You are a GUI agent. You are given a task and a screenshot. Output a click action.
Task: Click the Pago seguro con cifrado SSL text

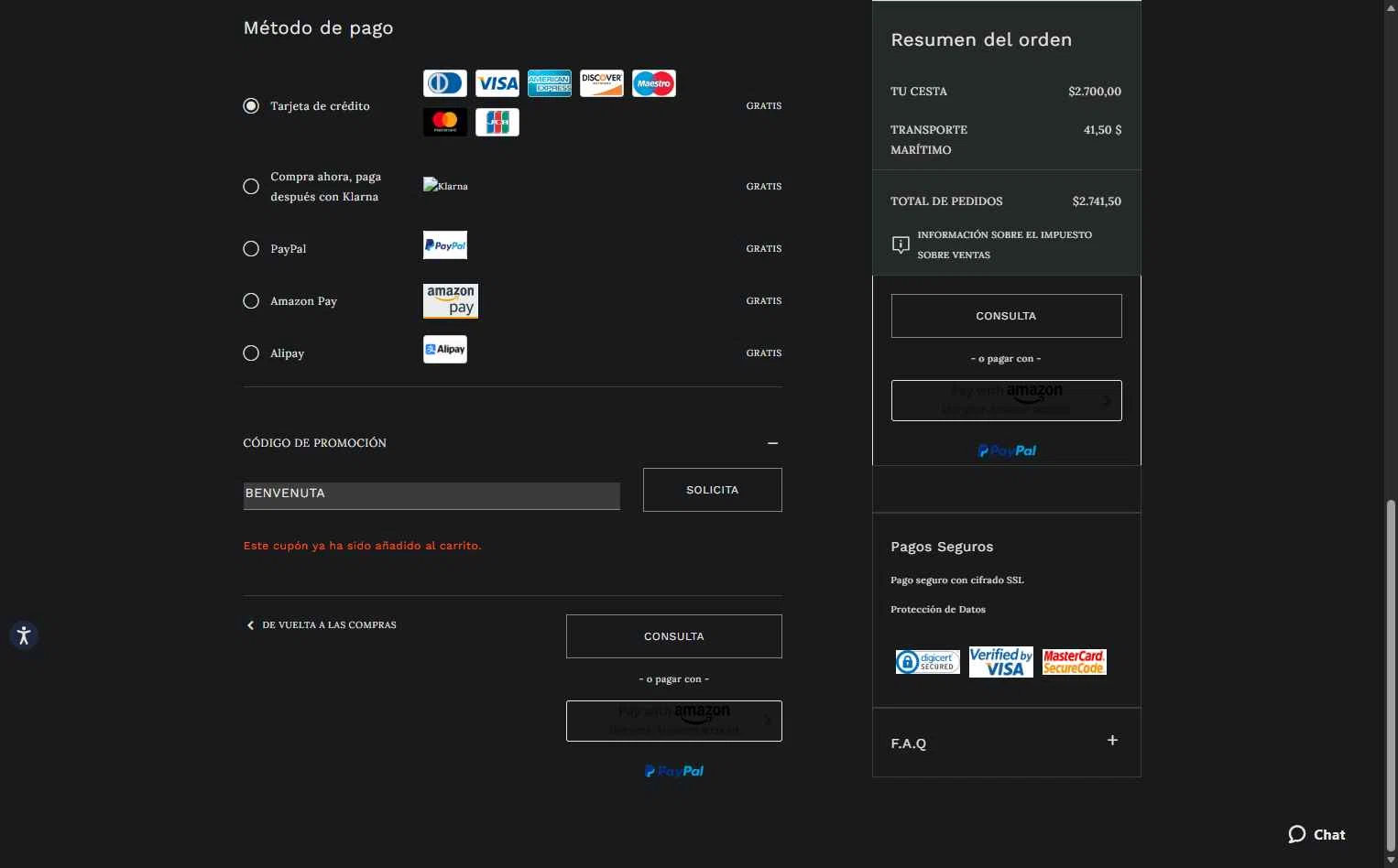click(x=957, y=580)
